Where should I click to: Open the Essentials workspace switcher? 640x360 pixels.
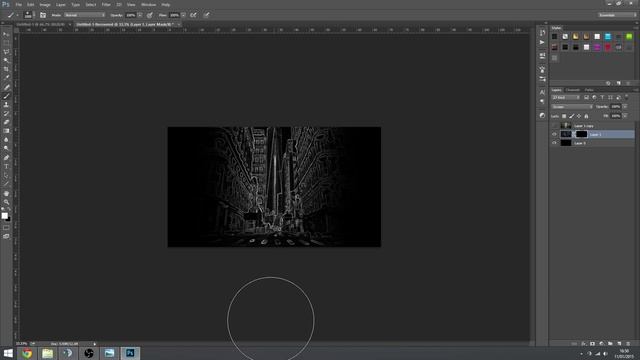tap(617, 15)
